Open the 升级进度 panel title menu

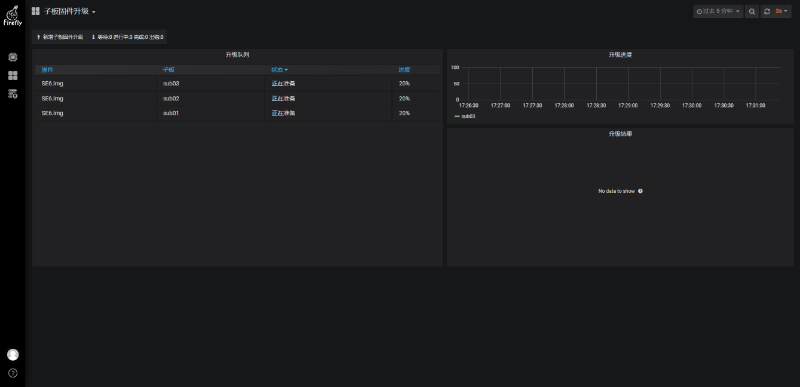(x=620, y=54)
